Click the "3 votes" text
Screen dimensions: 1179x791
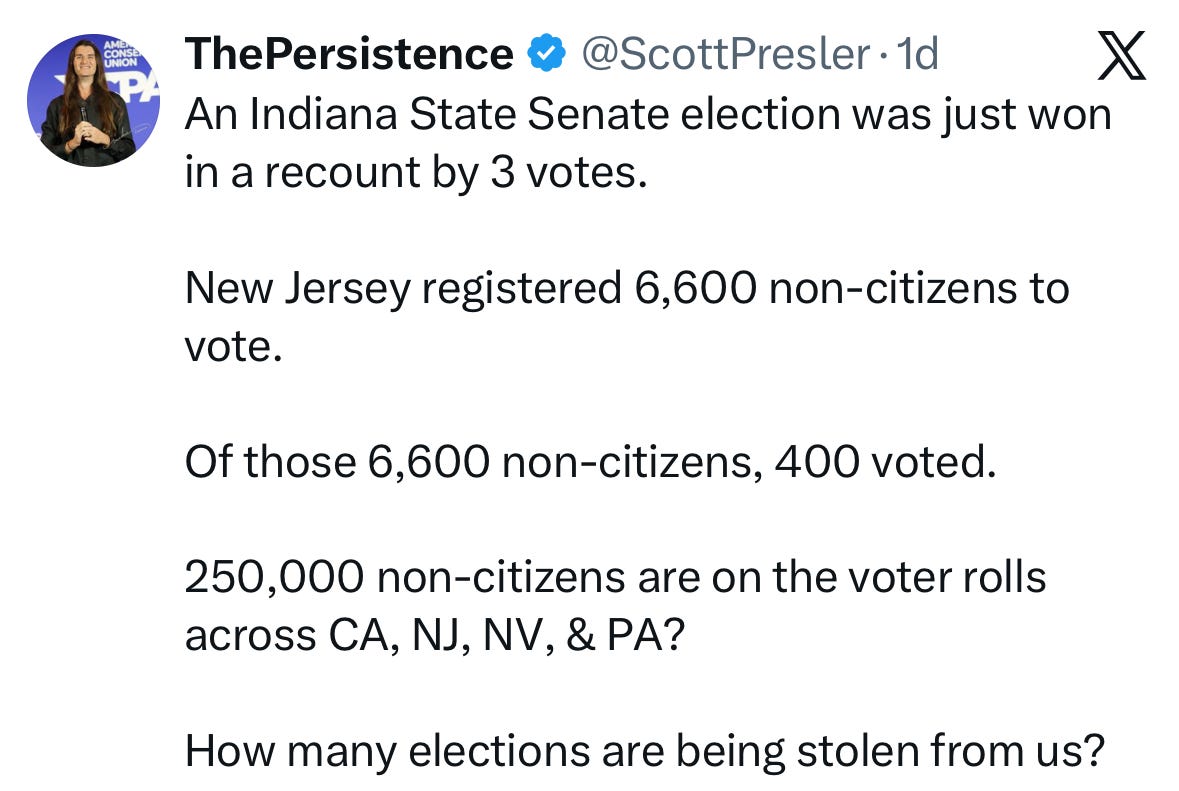568,173
